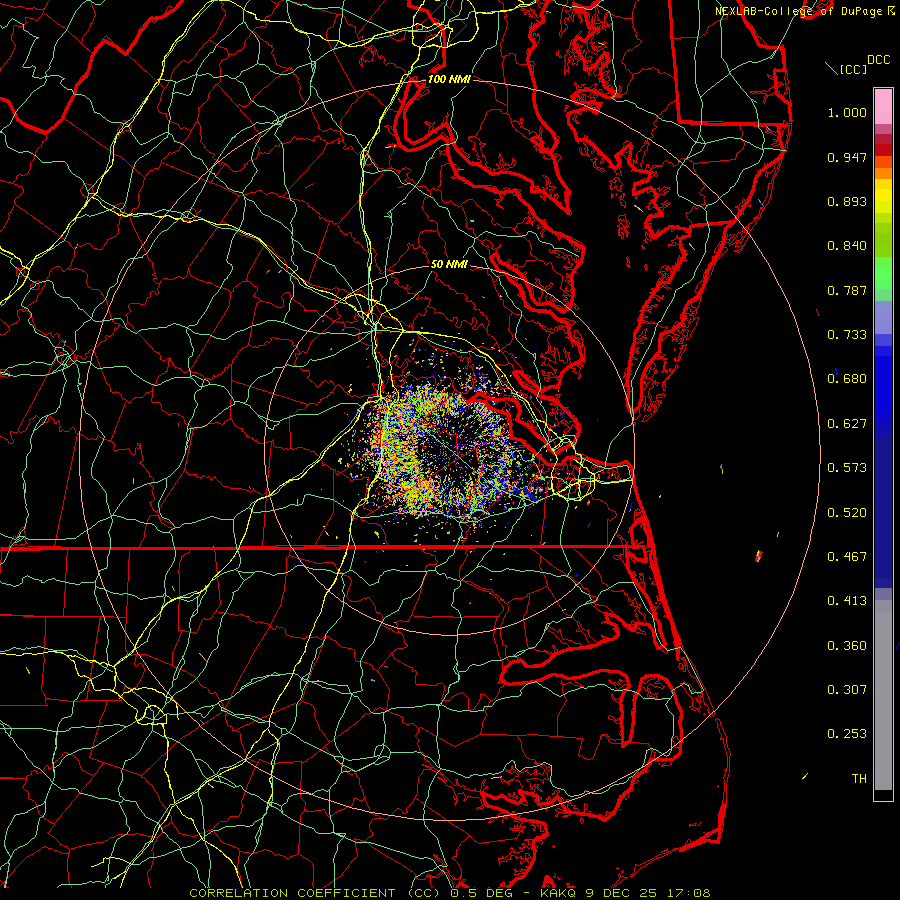Image resolution: width=900 pixels, height=900 pixels.
Task: Click the 17:08 timestamp in caption
Action: (688, 893)
